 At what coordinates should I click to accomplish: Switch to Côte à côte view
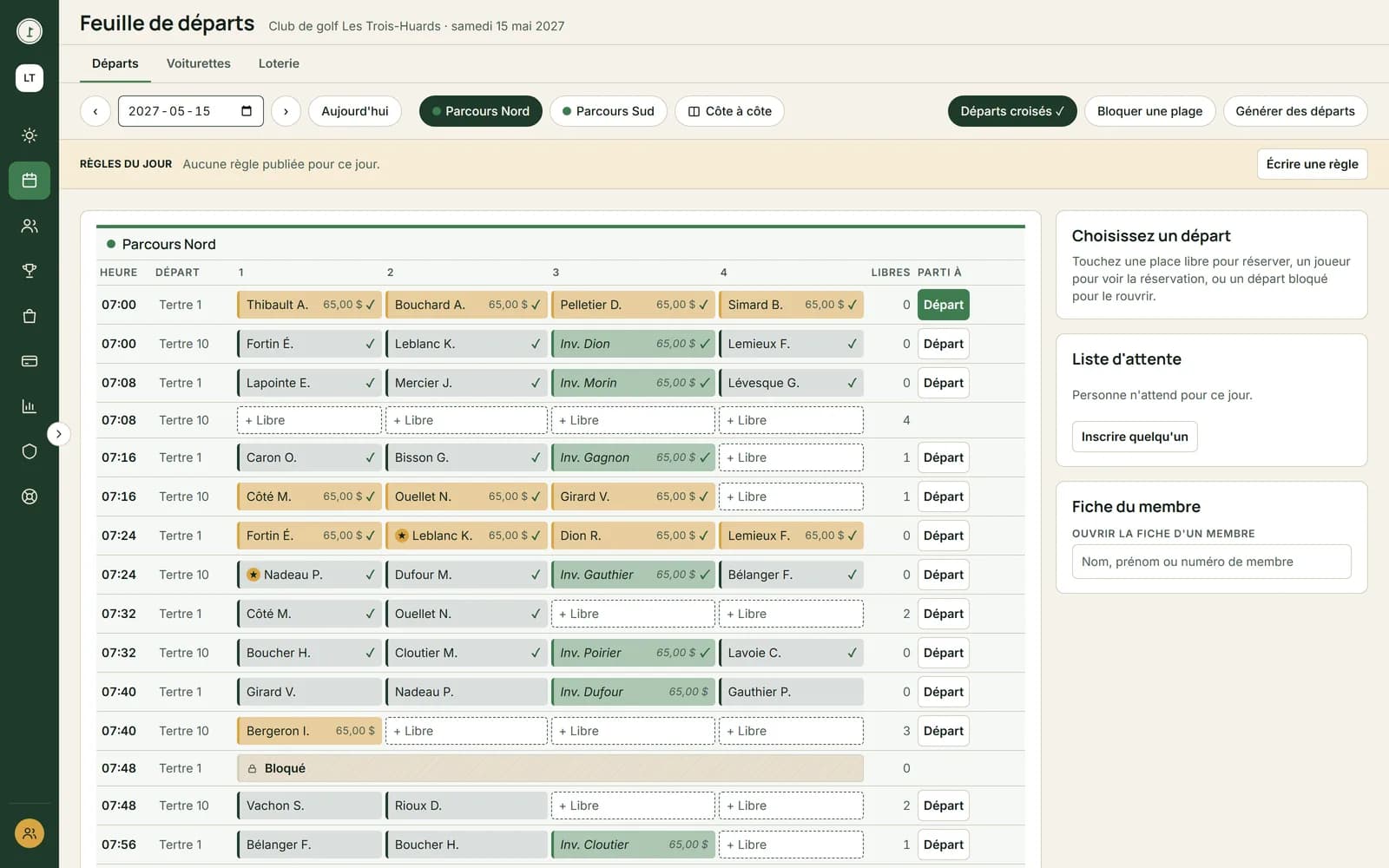pos(730,111)
